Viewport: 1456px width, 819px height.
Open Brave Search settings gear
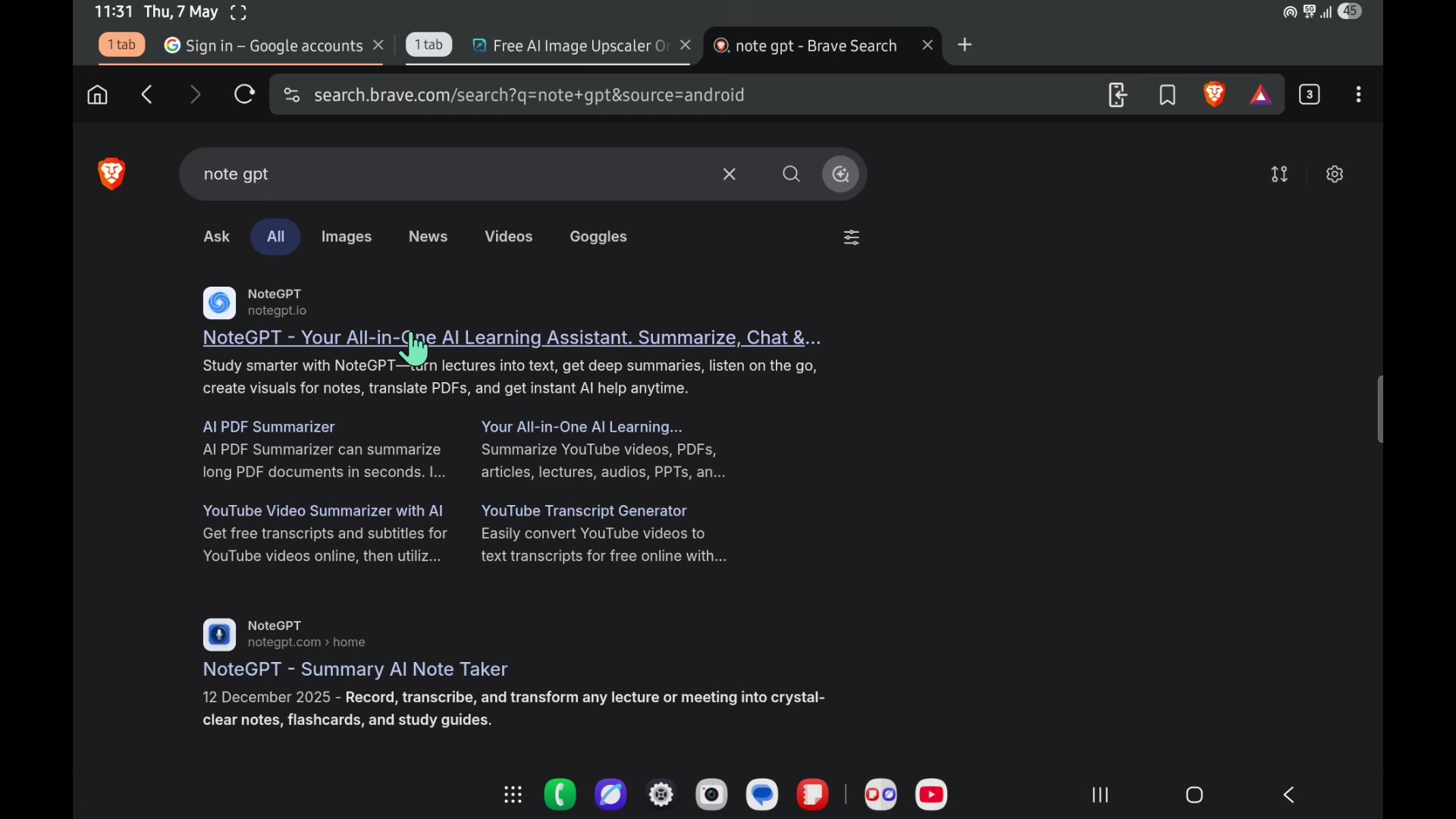tap(1336, 175)
